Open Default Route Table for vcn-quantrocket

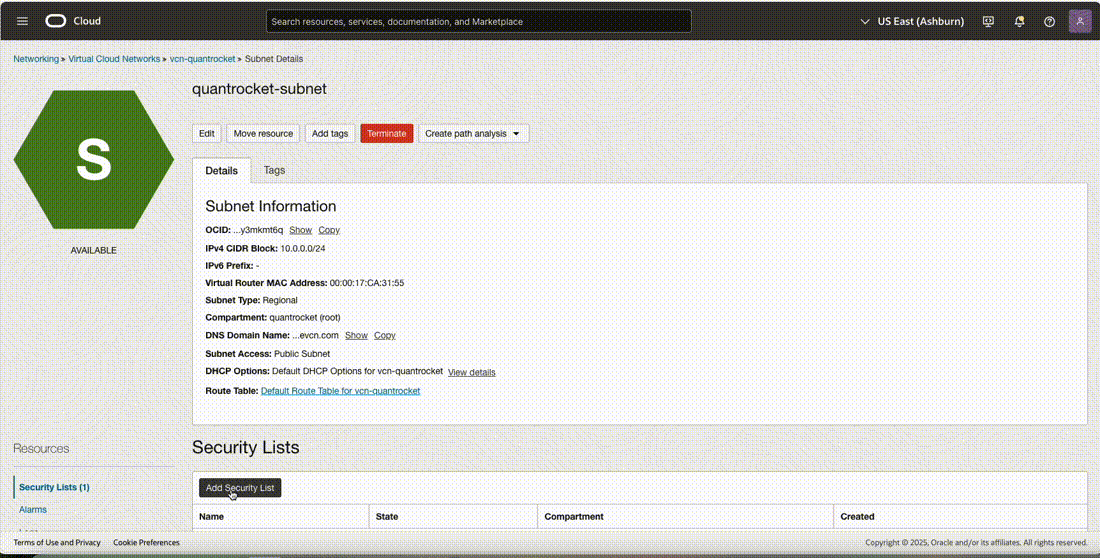[340, 391]
